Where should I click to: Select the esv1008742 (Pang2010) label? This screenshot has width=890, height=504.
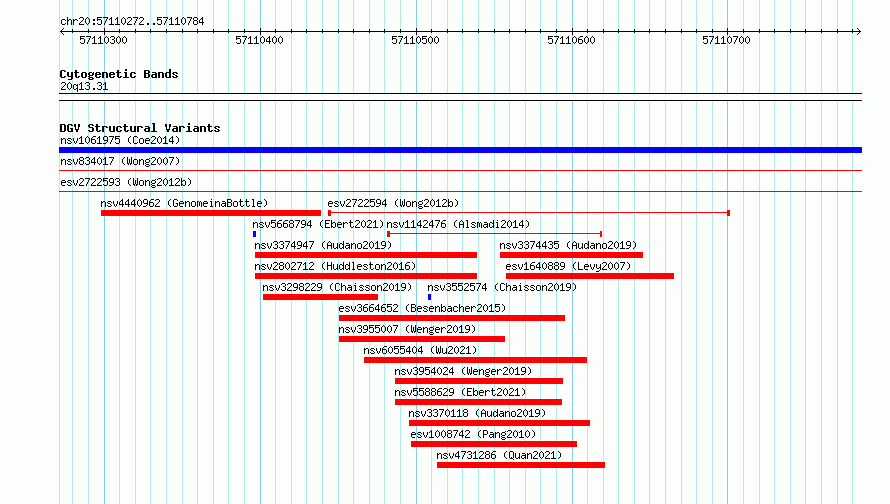tap(473, 434)
